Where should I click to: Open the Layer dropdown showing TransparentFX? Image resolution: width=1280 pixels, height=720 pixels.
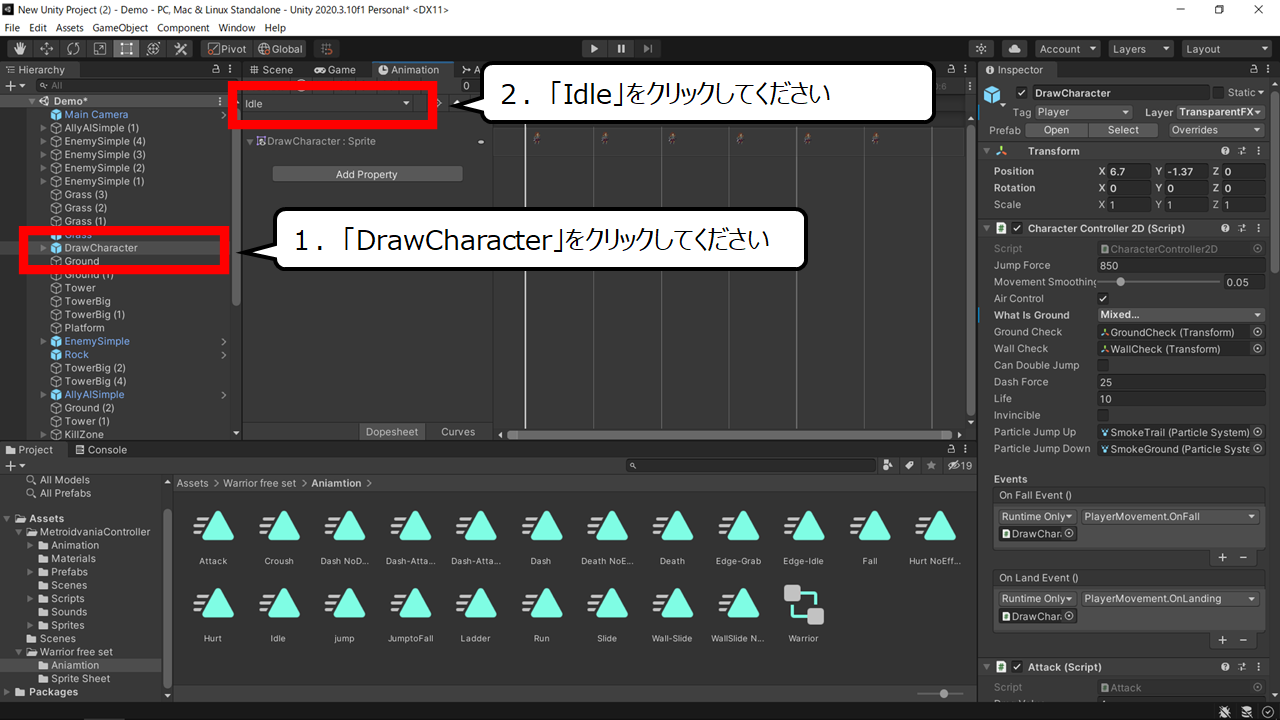click(1220, 112)
